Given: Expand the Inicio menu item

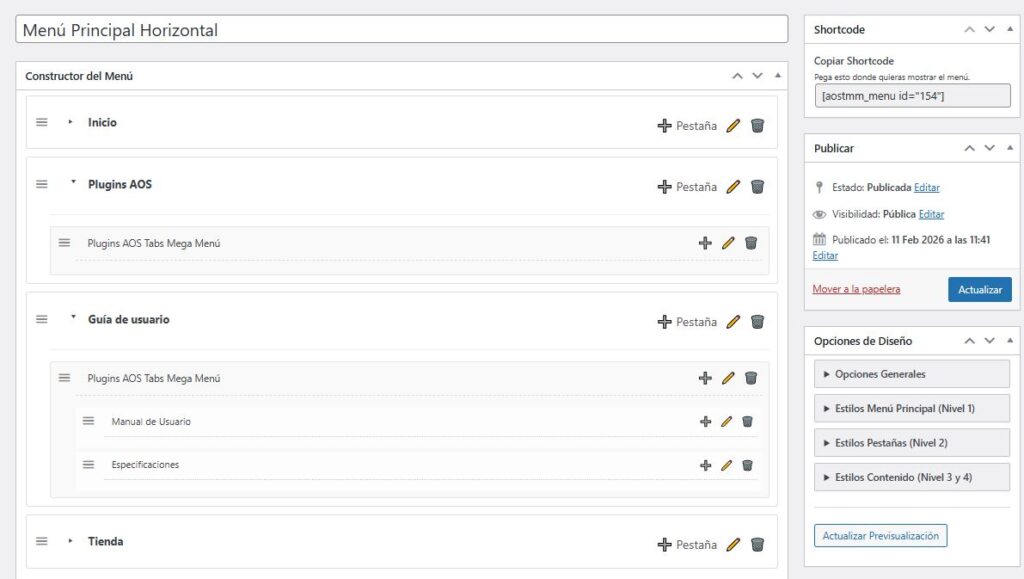Looking at the screenshot, I should [x=71, y=122].
